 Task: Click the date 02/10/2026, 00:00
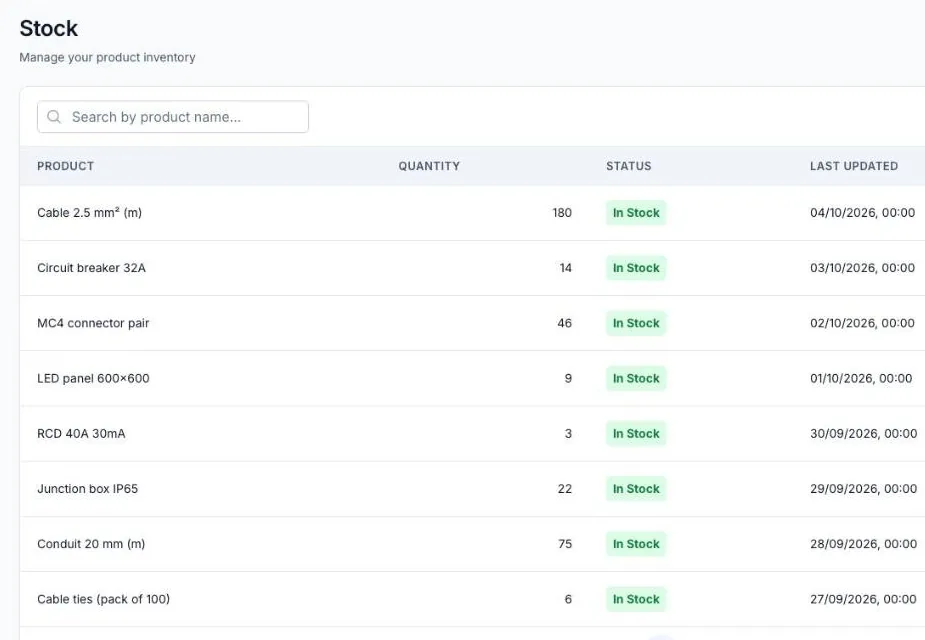(862, 323)
